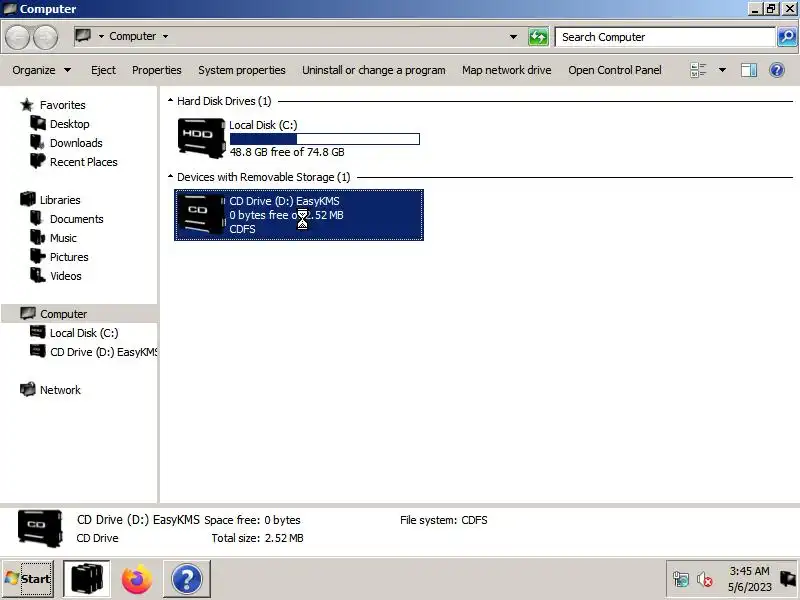Click Eject in the toolbar
Screen dimensions: 800x600
(x=104, y=70)
